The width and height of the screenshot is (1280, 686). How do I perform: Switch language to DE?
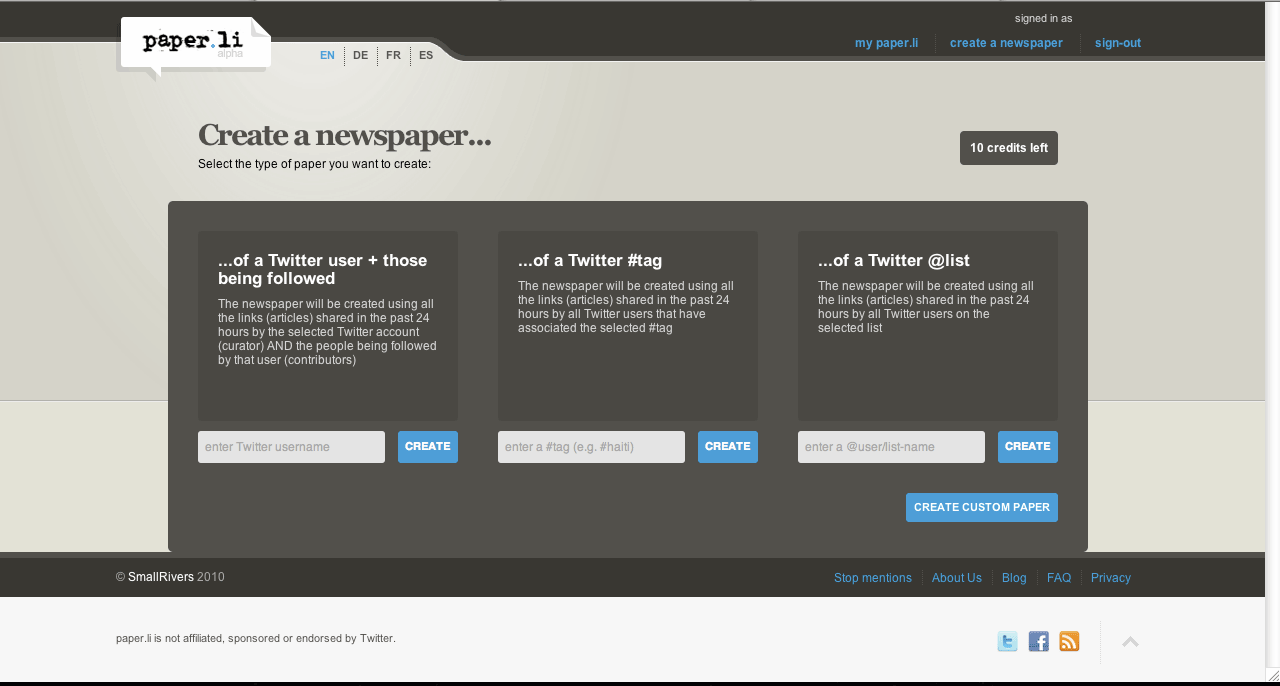(x=360, y=56)
